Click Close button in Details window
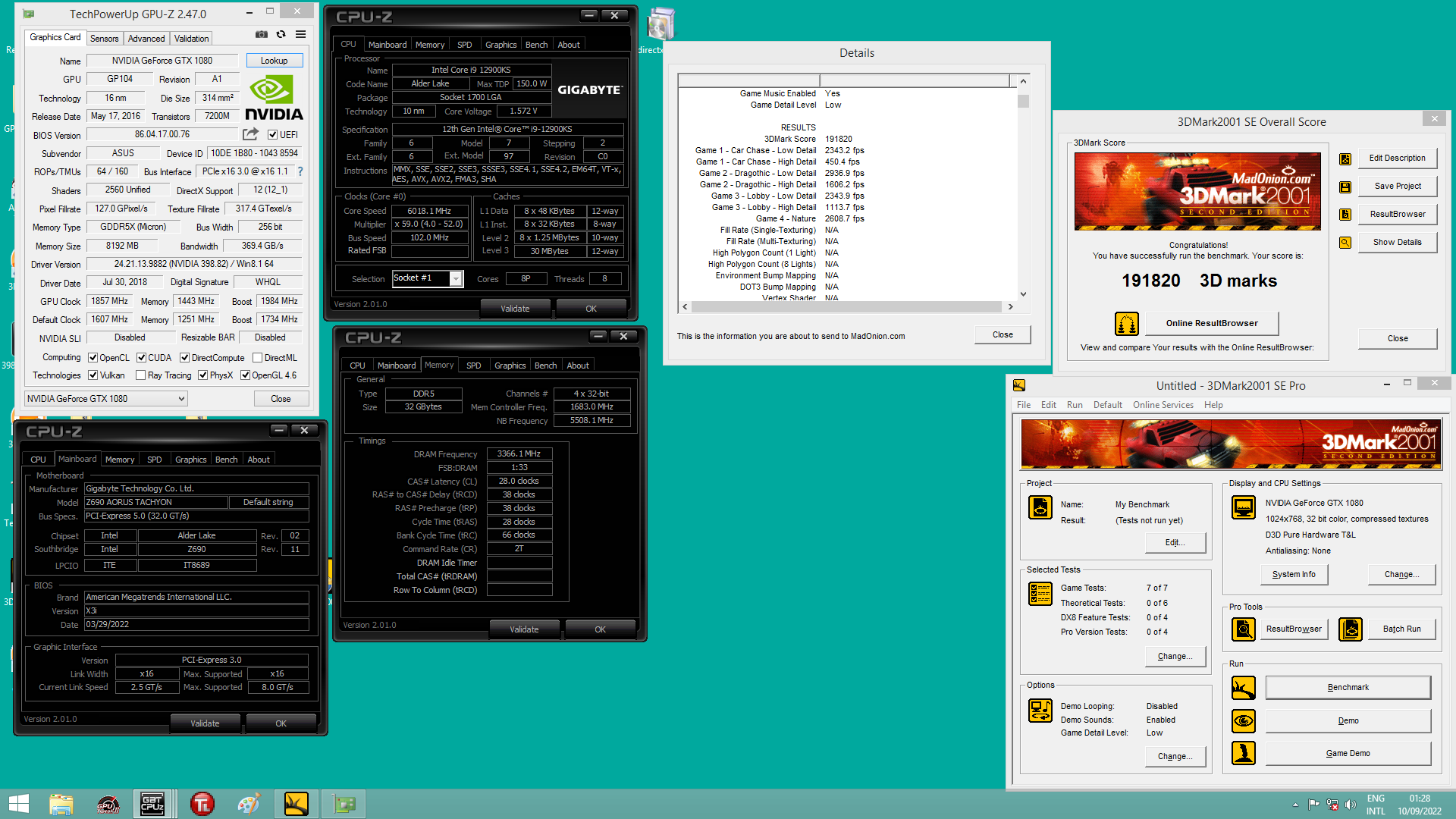The height and width of the screenshot is (819, 1456). pyautogui.click(x=1003, y=334)
